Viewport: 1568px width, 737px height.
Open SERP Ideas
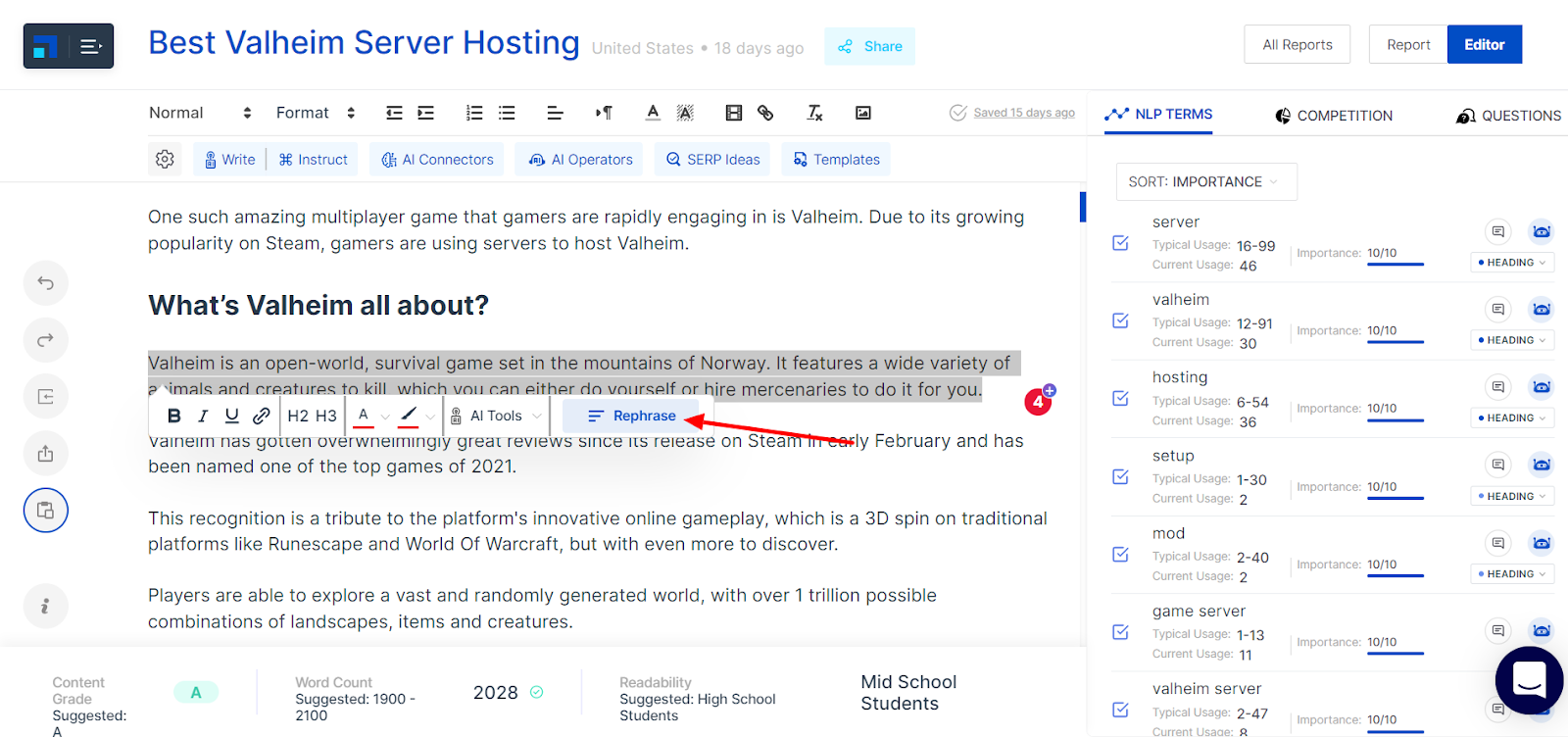coord(712,159)
